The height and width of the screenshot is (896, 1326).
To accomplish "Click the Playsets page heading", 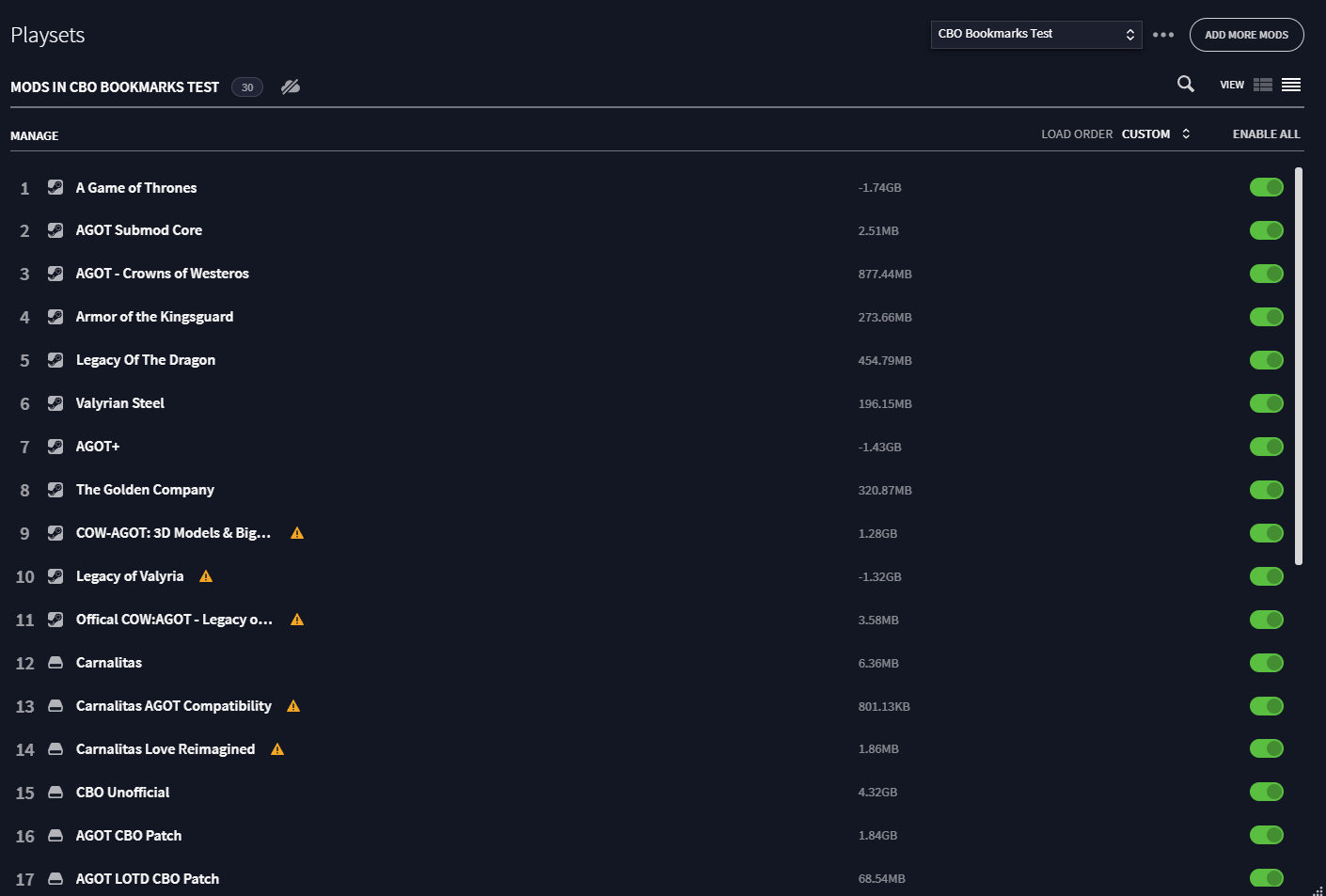I will click(x=48, y=36).
